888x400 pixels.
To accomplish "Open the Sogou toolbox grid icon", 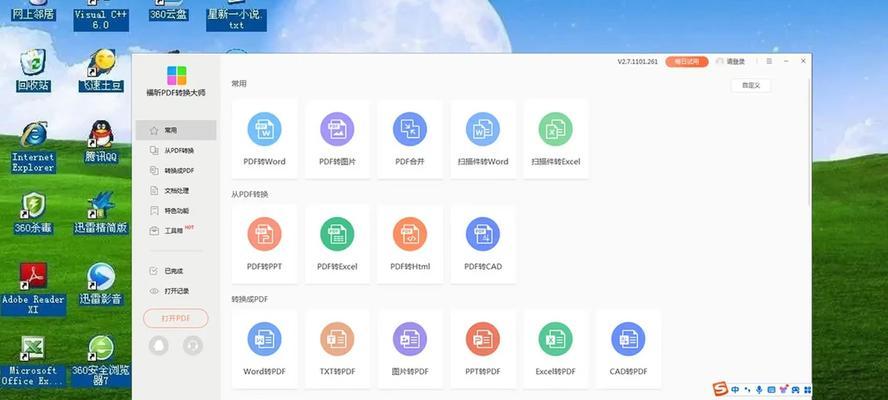I will [808, 390].
